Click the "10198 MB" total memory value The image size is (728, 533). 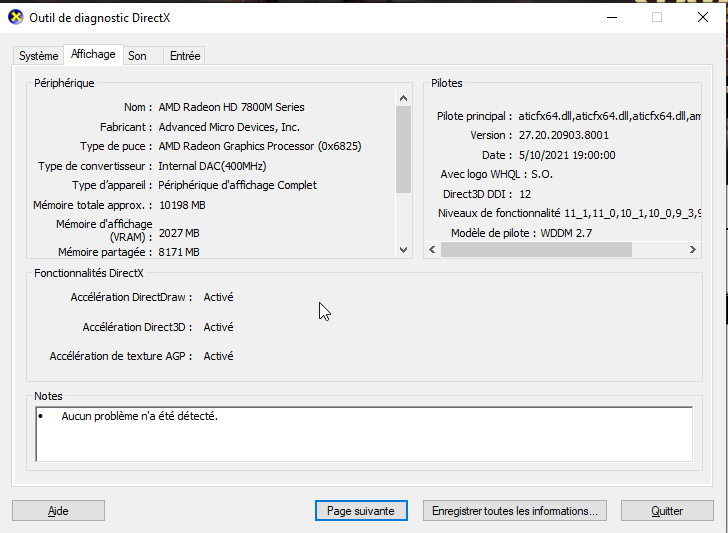click(182, 205)
